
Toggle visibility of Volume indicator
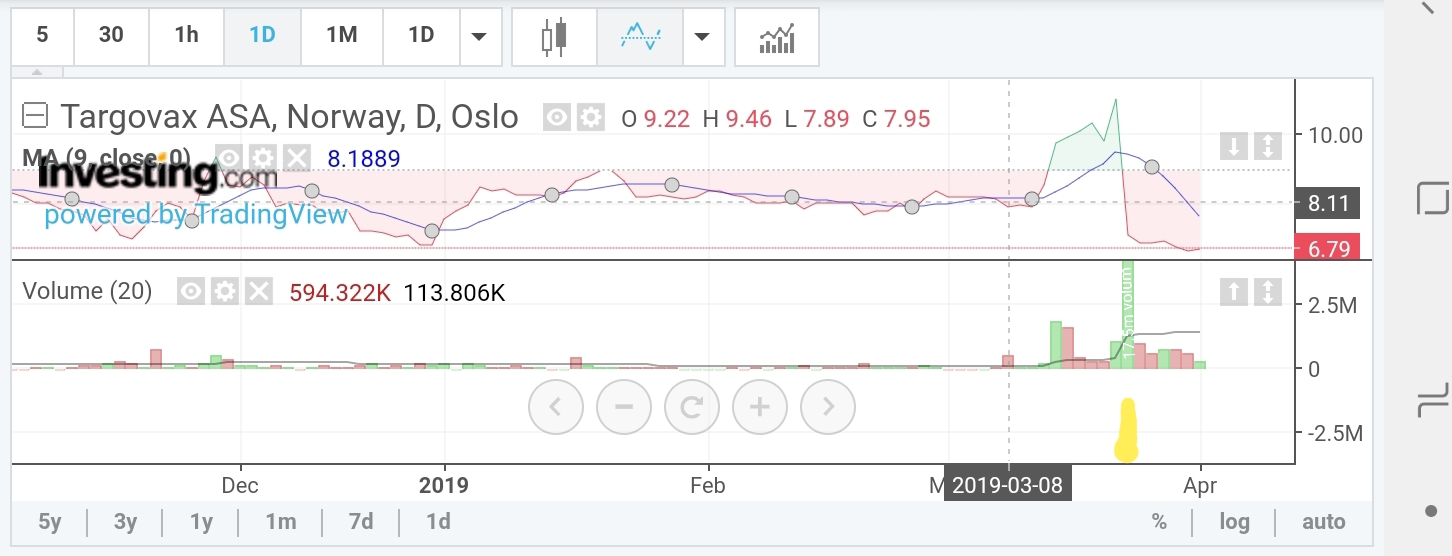tap(192, 292)
